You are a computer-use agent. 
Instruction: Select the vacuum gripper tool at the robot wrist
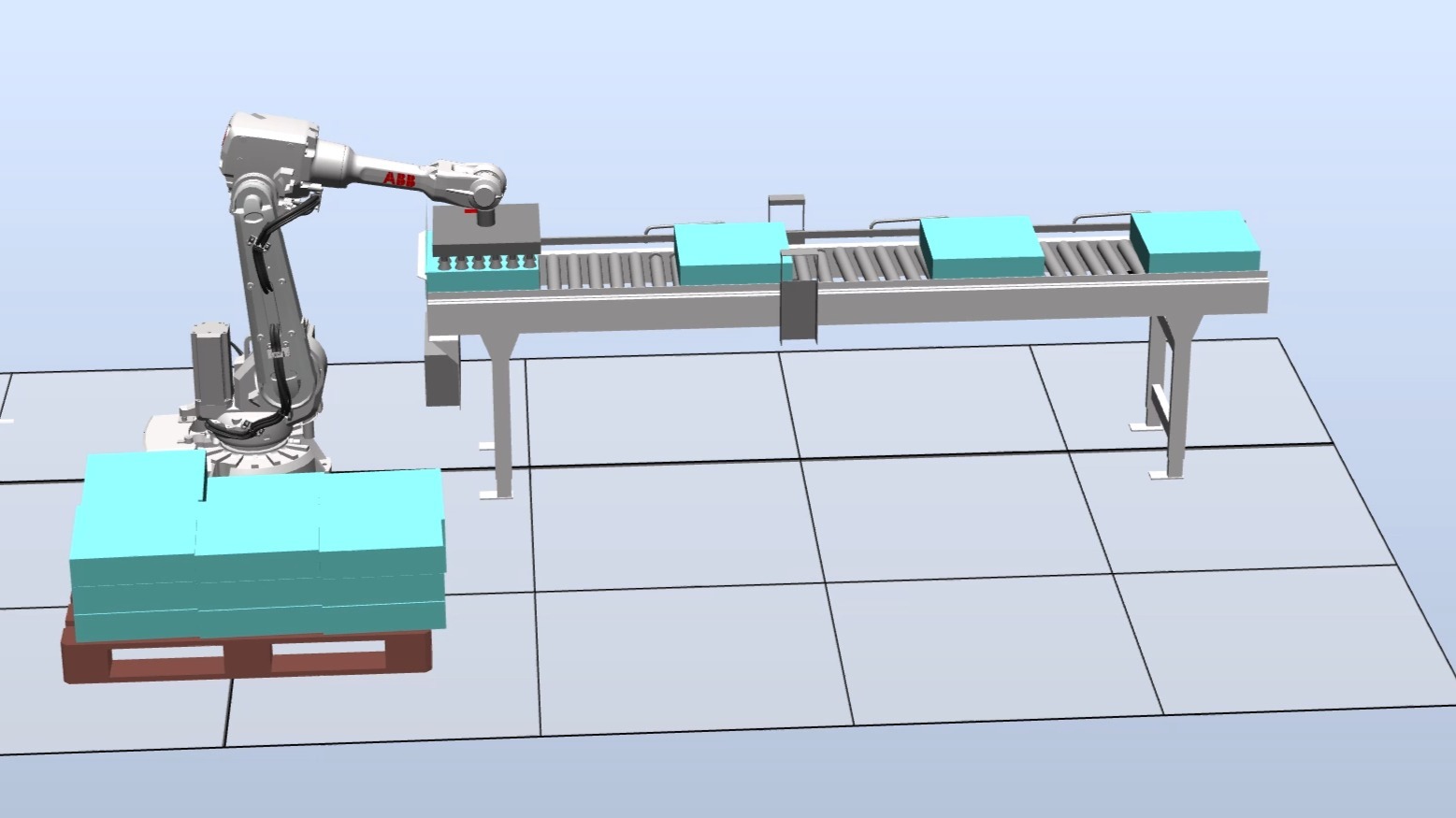486,228
